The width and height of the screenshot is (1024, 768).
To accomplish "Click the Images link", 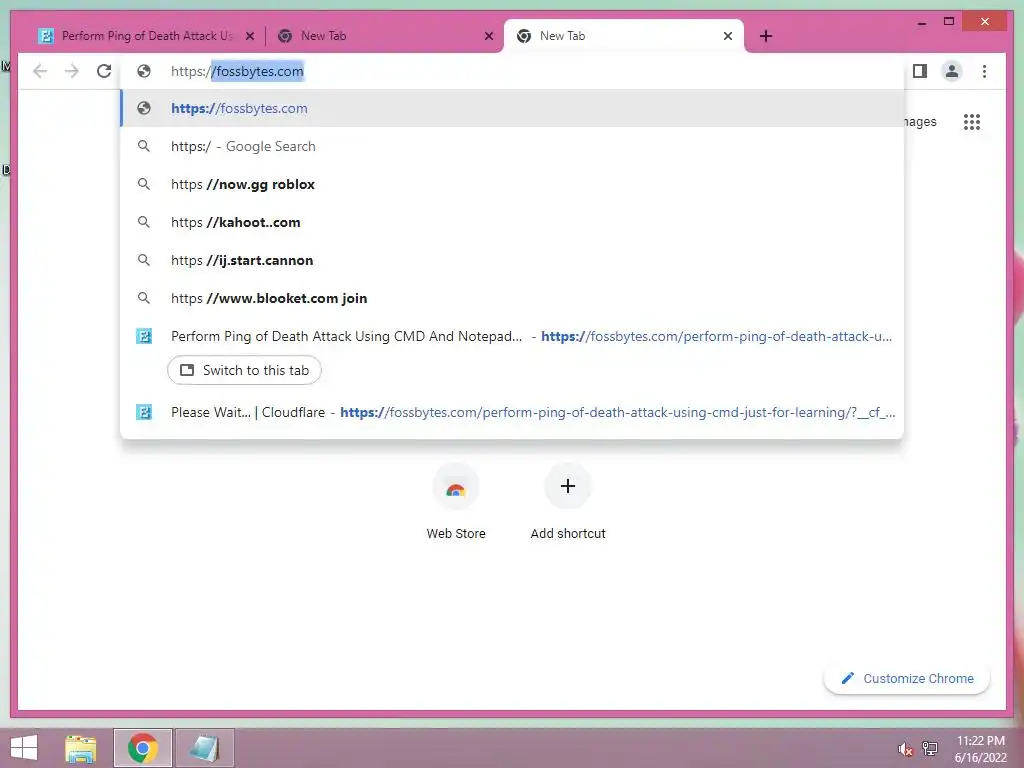I will [920, 122].
